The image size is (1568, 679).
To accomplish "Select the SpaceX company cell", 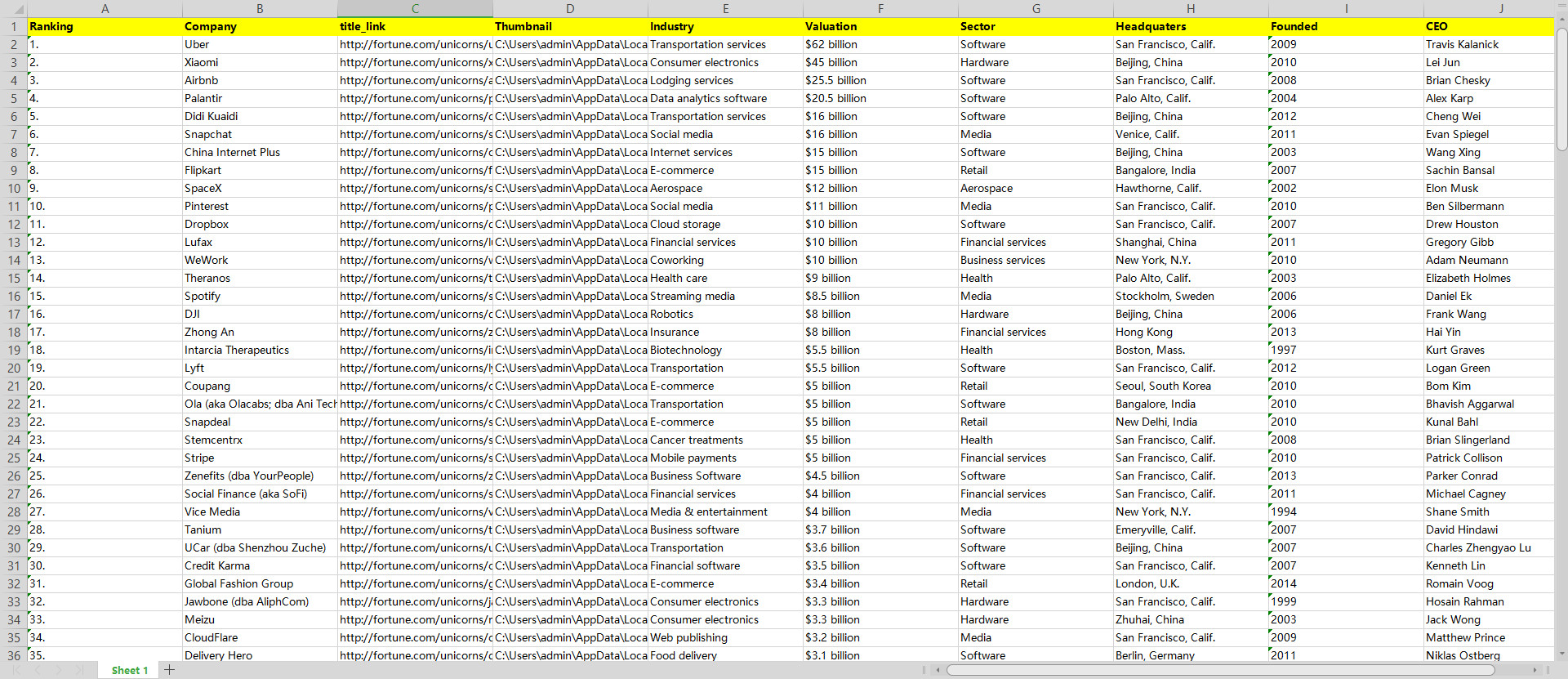I will 260,188.
